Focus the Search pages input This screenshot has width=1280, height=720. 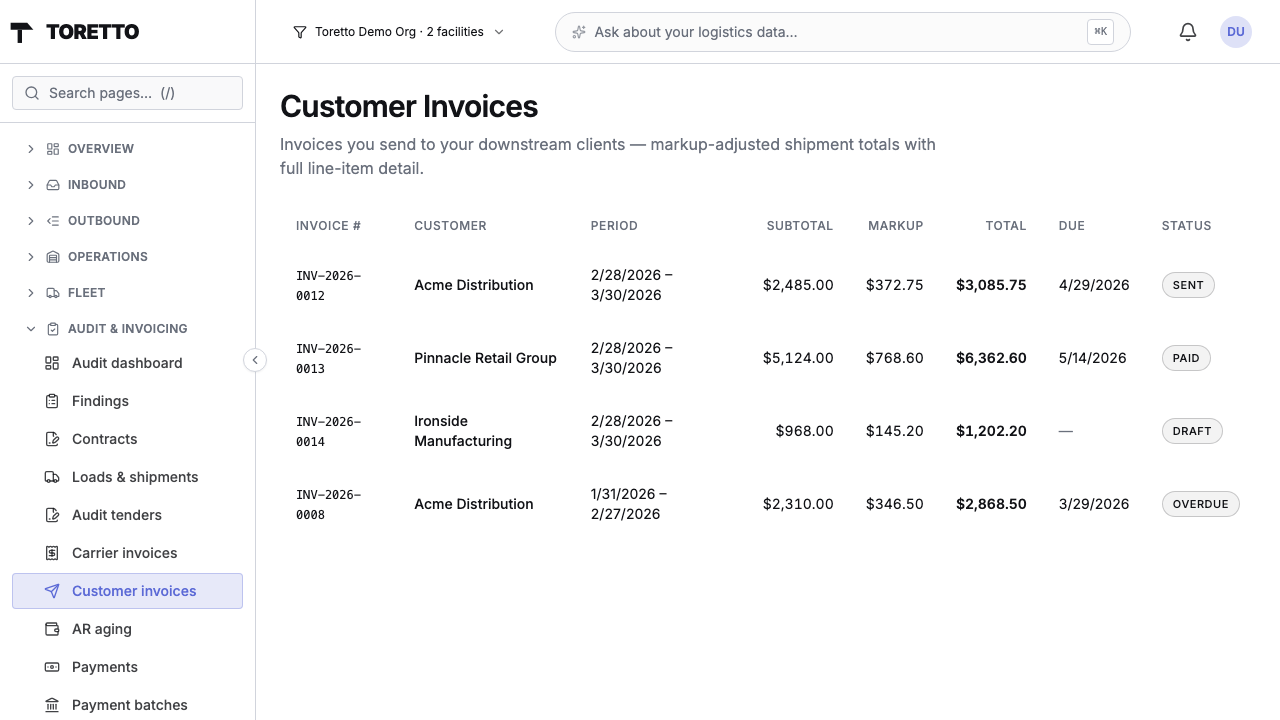[x=127, y=93]
